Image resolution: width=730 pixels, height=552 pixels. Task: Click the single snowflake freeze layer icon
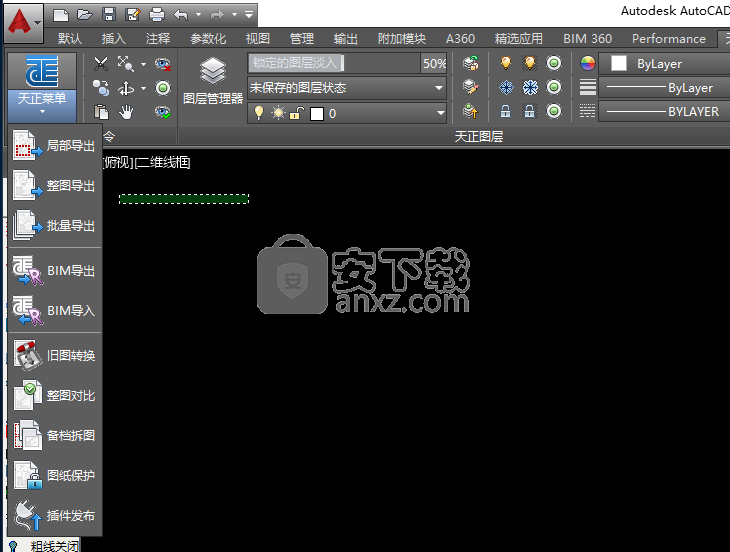pos(506,87)
